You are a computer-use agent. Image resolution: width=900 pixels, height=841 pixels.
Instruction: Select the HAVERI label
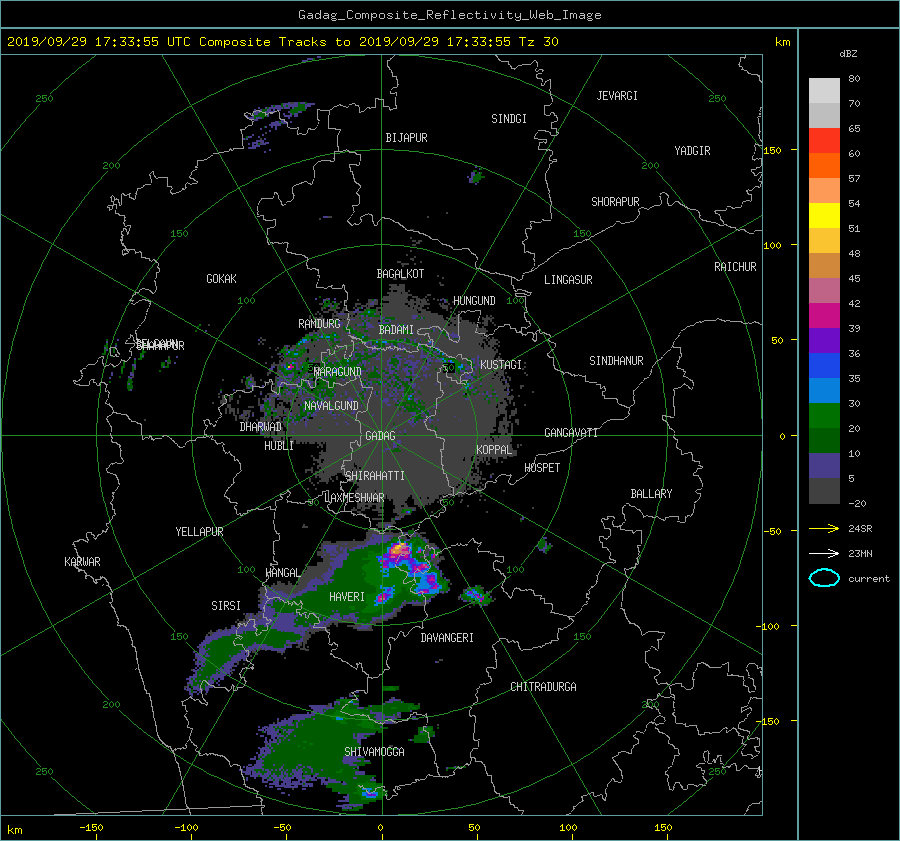pyautogui.click(x=347, y=597)
